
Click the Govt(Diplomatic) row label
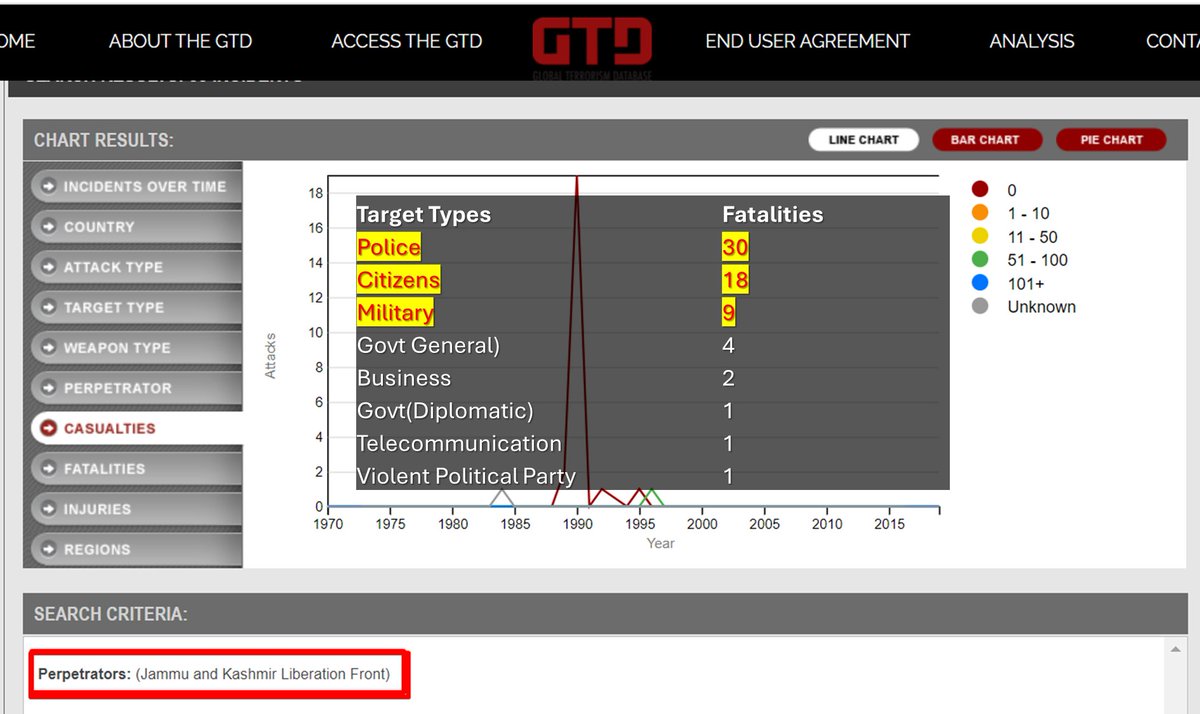coord(445,411)
